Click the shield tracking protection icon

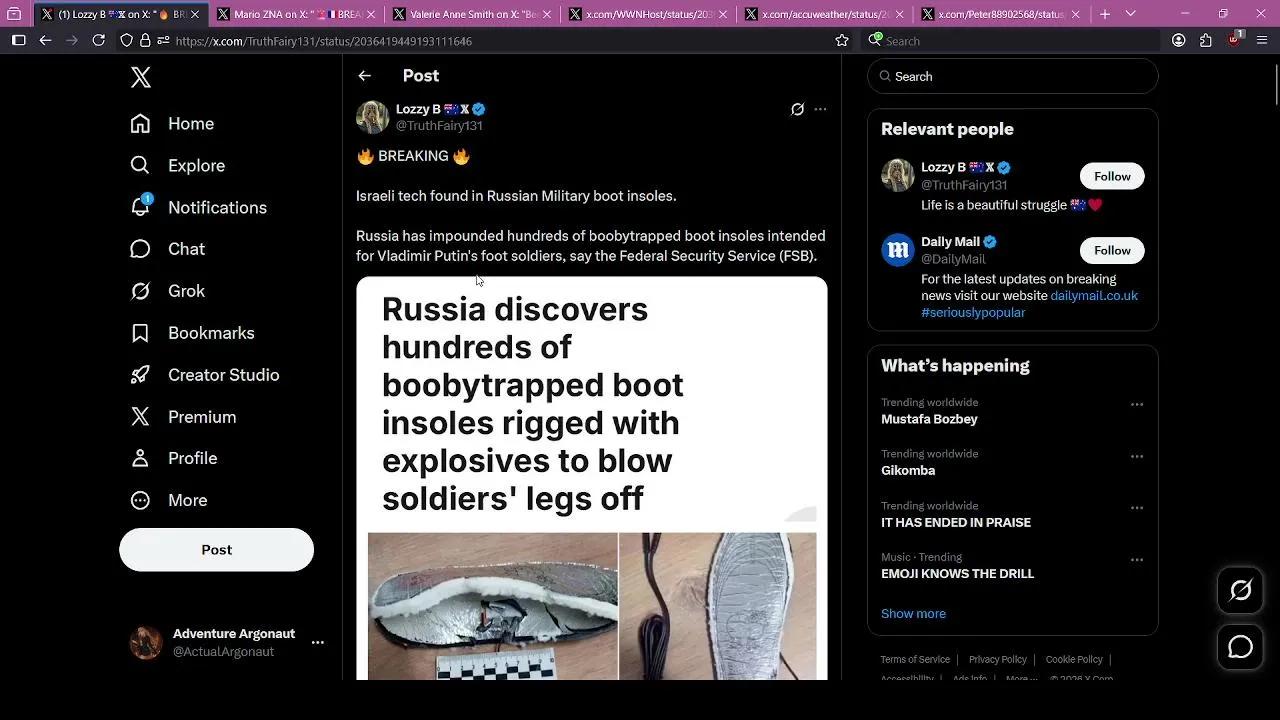point(125,41)
